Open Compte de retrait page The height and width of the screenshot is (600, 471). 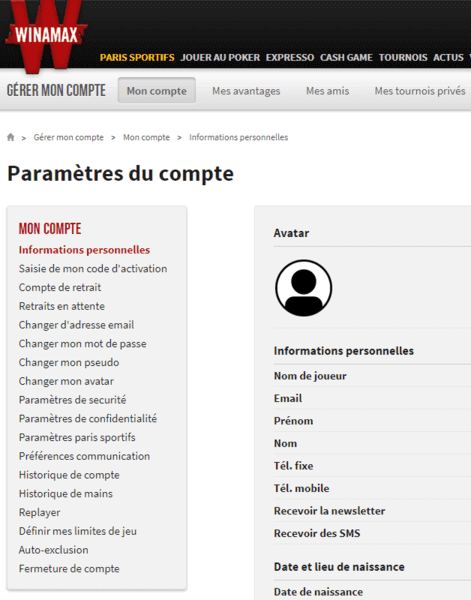click(60, 287)
